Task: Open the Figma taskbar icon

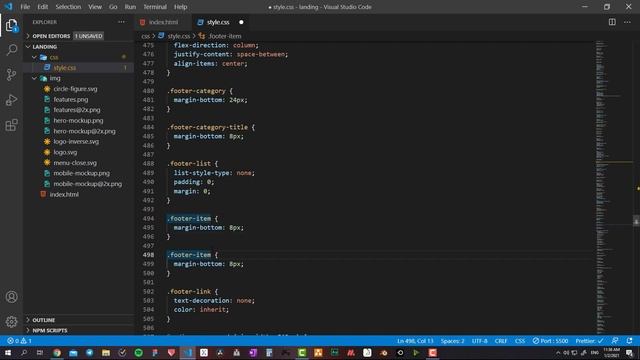Action: pos(155,353)
